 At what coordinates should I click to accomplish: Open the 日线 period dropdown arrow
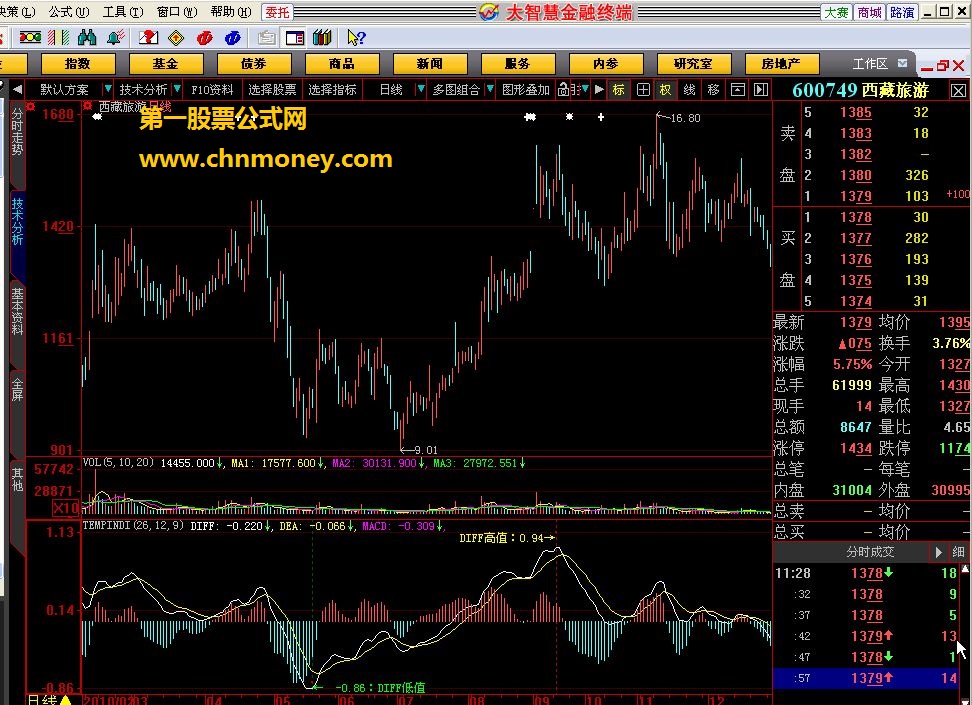click(421, 90)
